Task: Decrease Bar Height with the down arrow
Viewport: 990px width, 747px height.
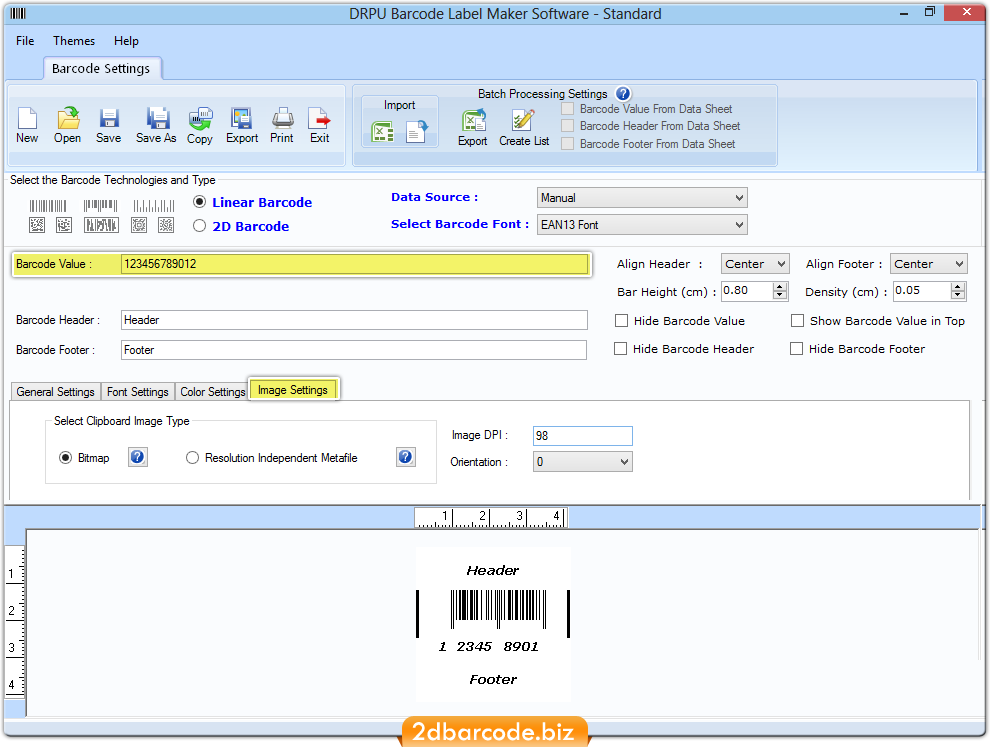Action: click(x=780, y=295)
